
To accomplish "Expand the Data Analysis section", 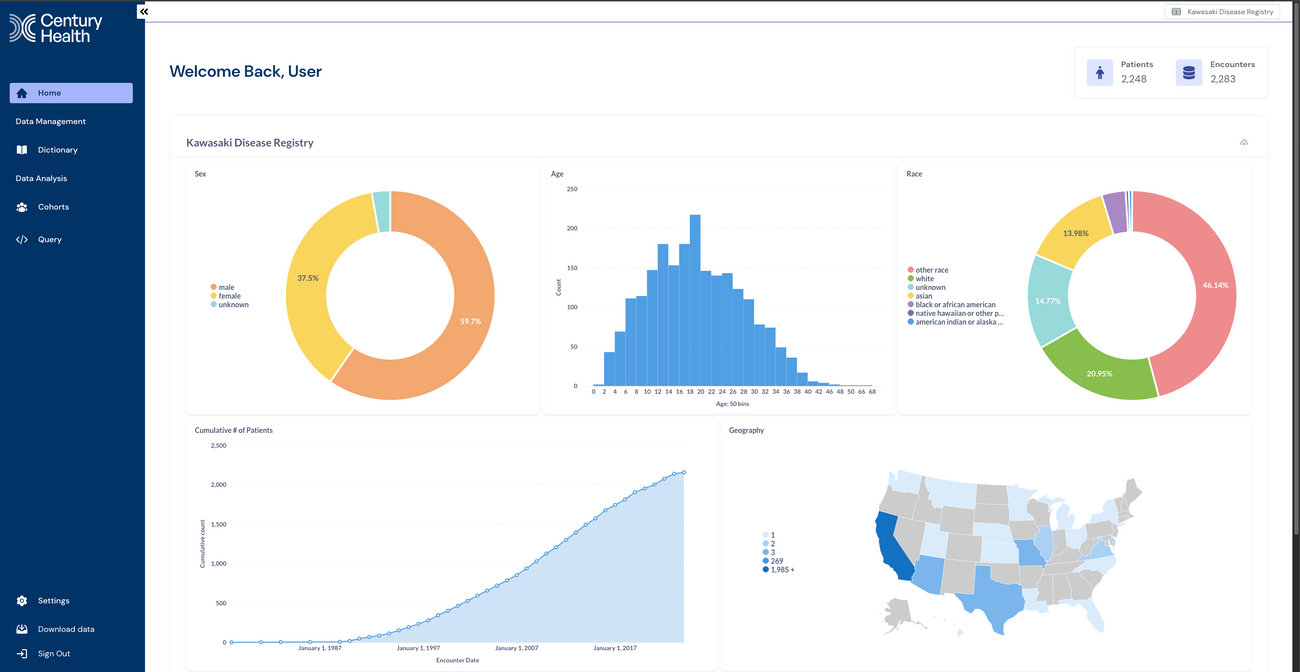I will (x=42, y=179).
